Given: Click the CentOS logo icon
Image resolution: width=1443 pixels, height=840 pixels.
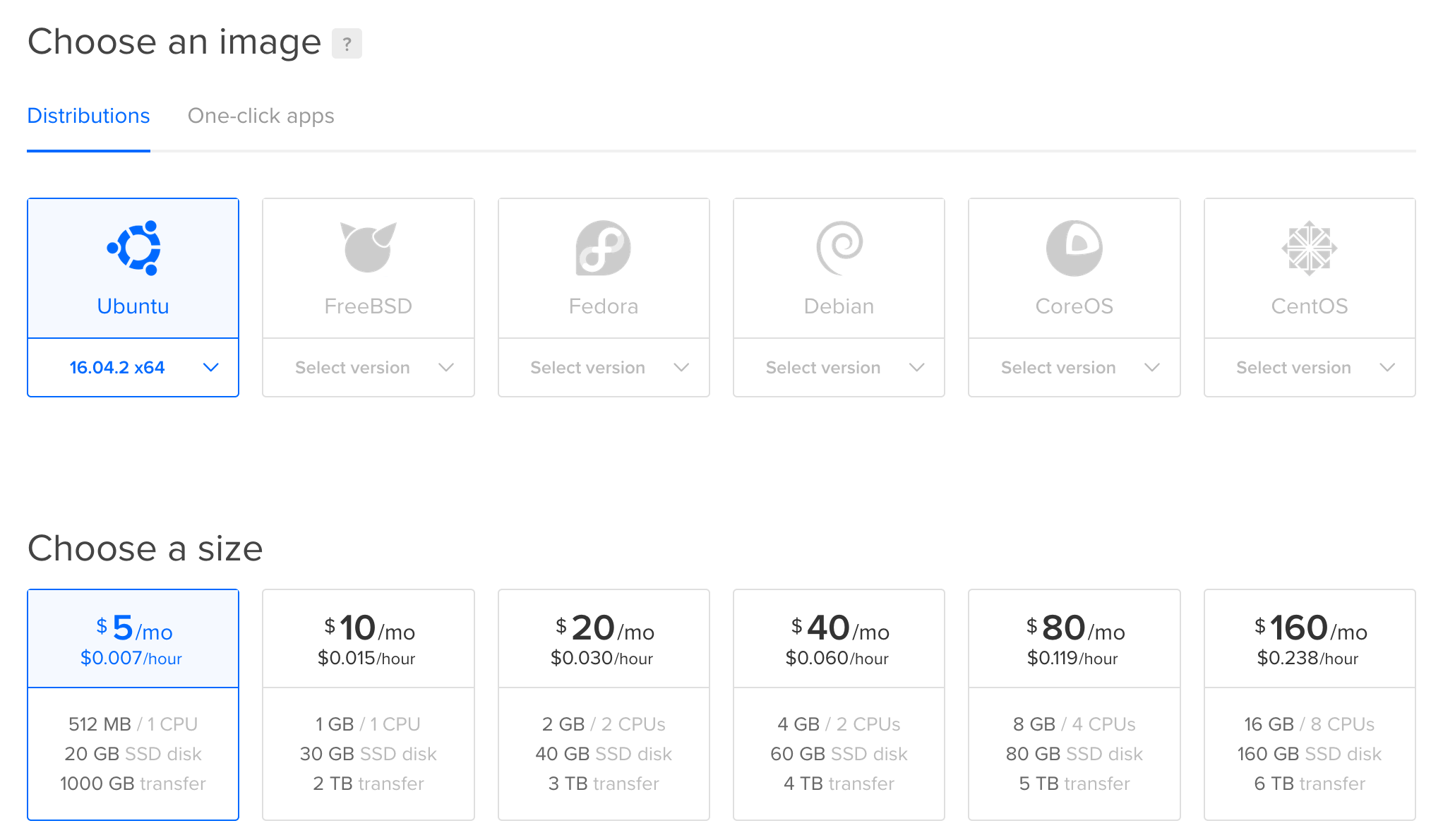Looking at the screenshot, I should point(1309,248).
